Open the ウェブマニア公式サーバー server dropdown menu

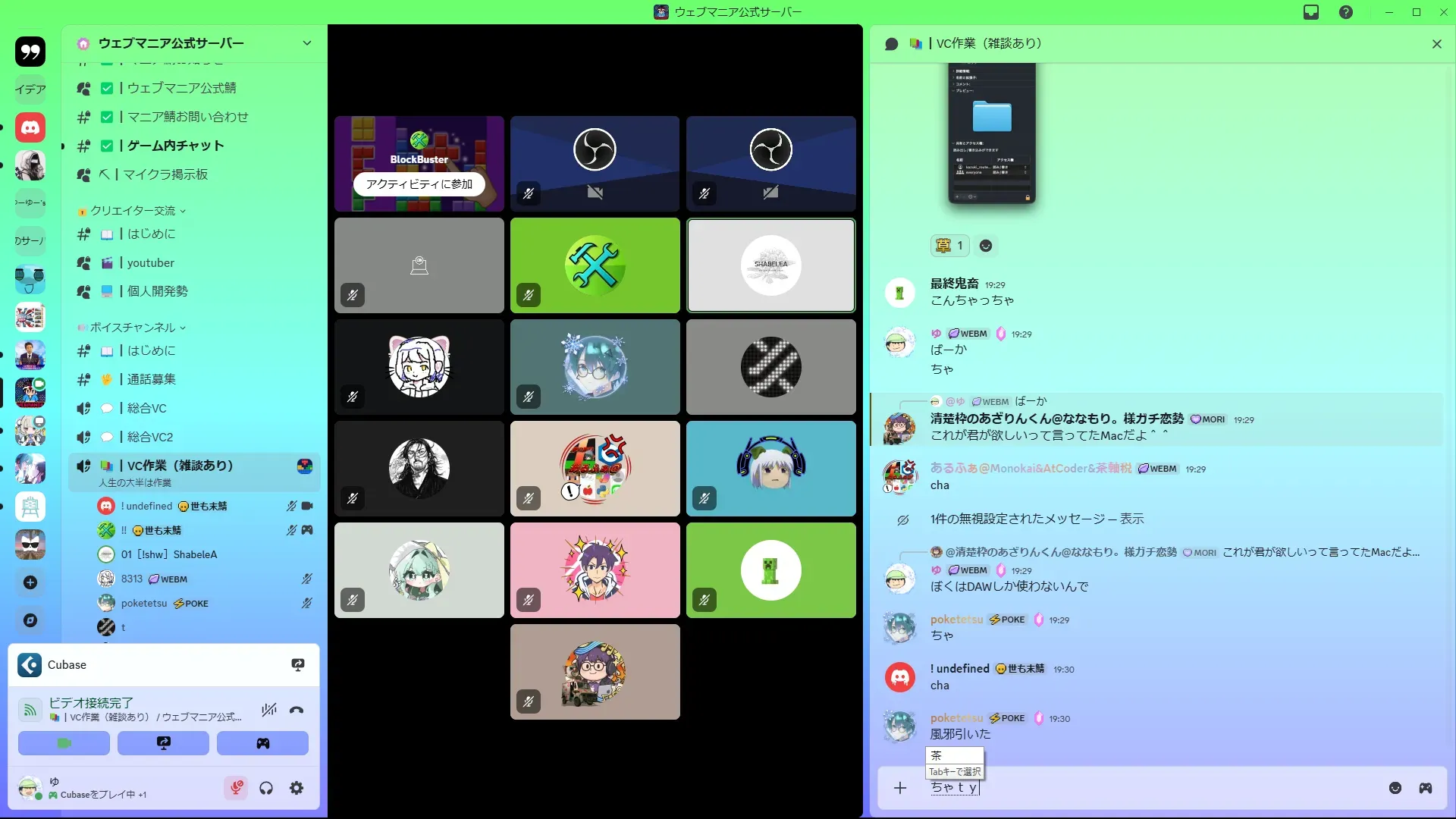point(307,43)
